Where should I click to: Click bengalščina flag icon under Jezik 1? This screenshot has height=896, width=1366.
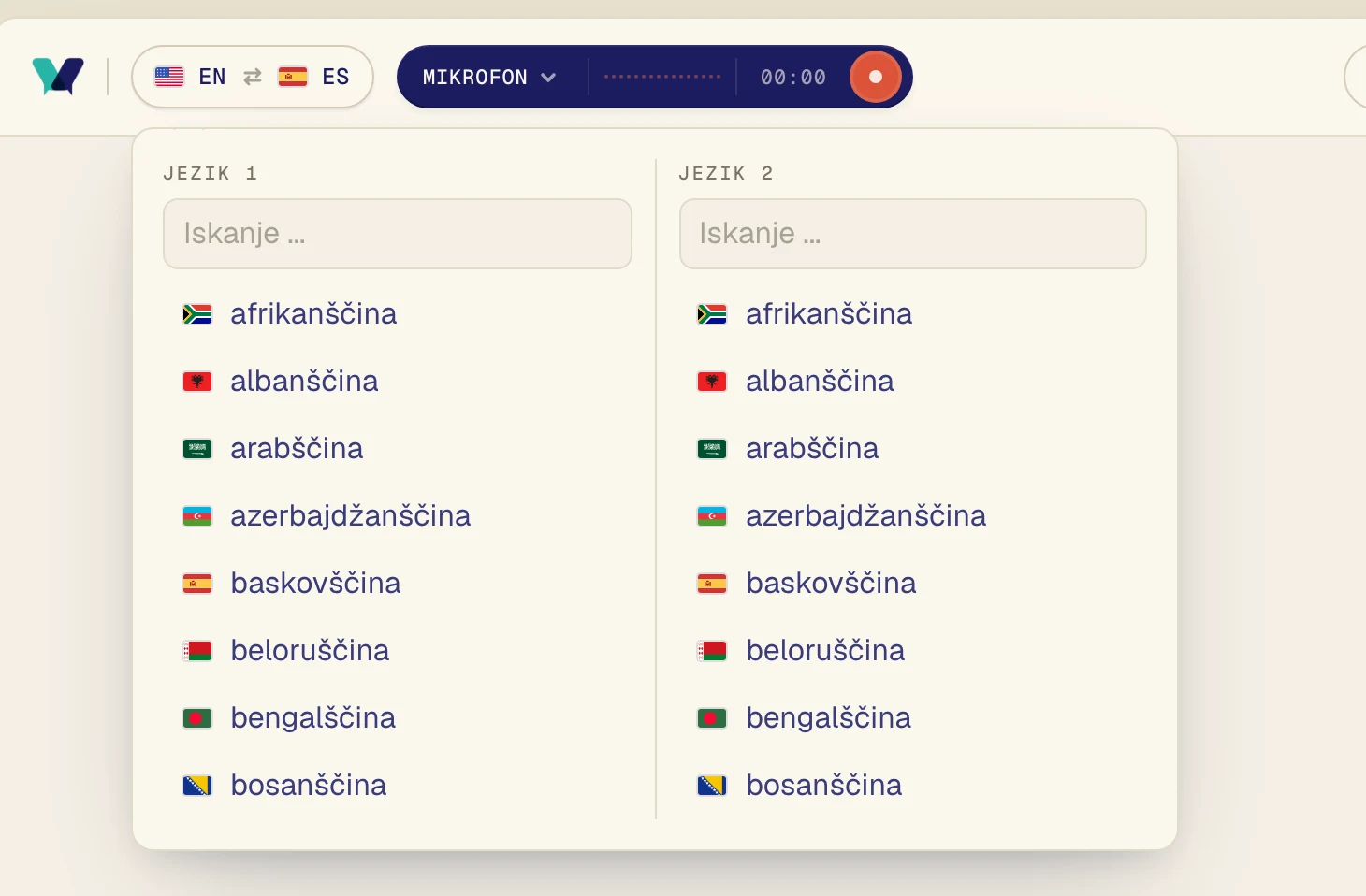(x=197, y=718)
